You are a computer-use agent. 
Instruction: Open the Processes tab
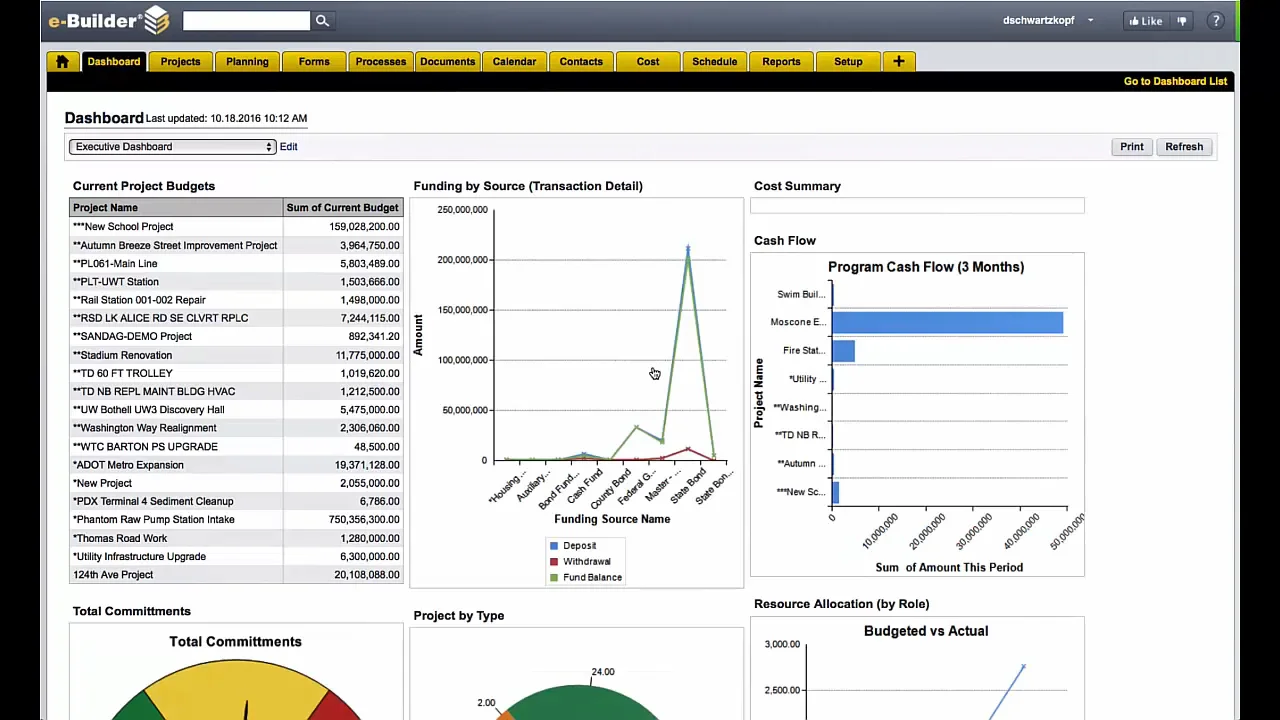click(x=381, y=62)
